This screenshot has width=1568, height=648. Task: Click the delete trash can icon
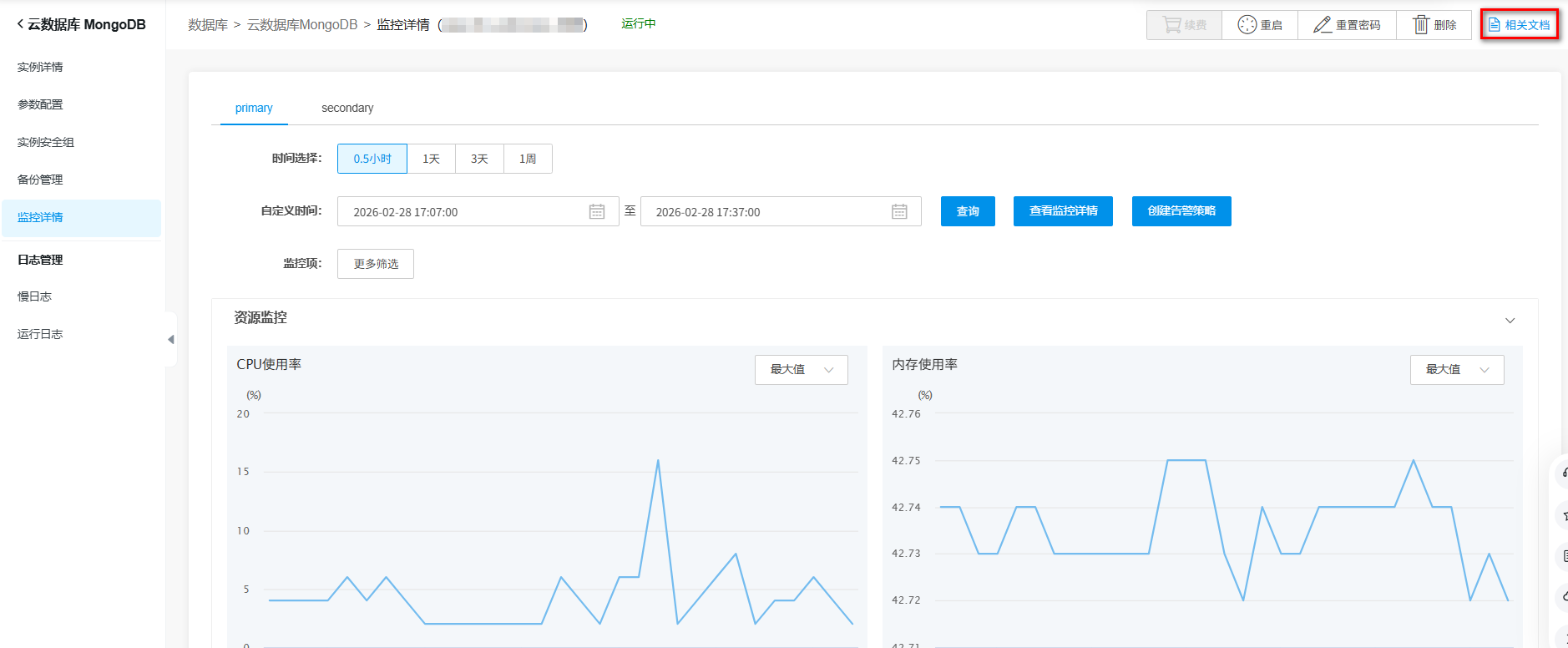(1420, 25)
